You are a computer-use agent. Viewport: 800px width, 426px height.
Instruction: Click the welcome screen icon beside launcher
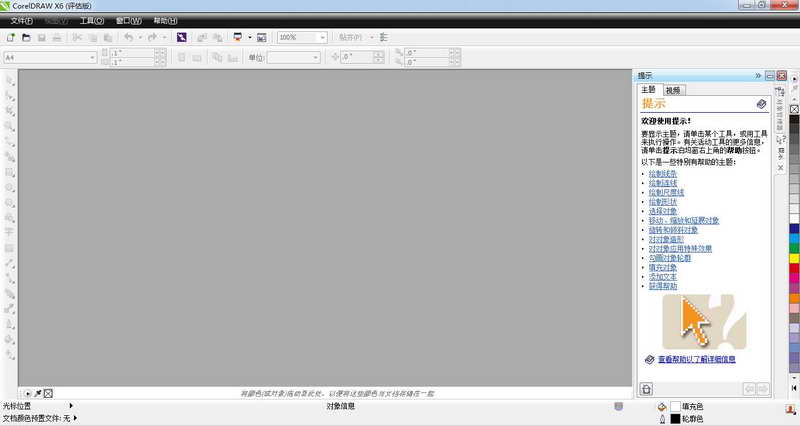262,37
